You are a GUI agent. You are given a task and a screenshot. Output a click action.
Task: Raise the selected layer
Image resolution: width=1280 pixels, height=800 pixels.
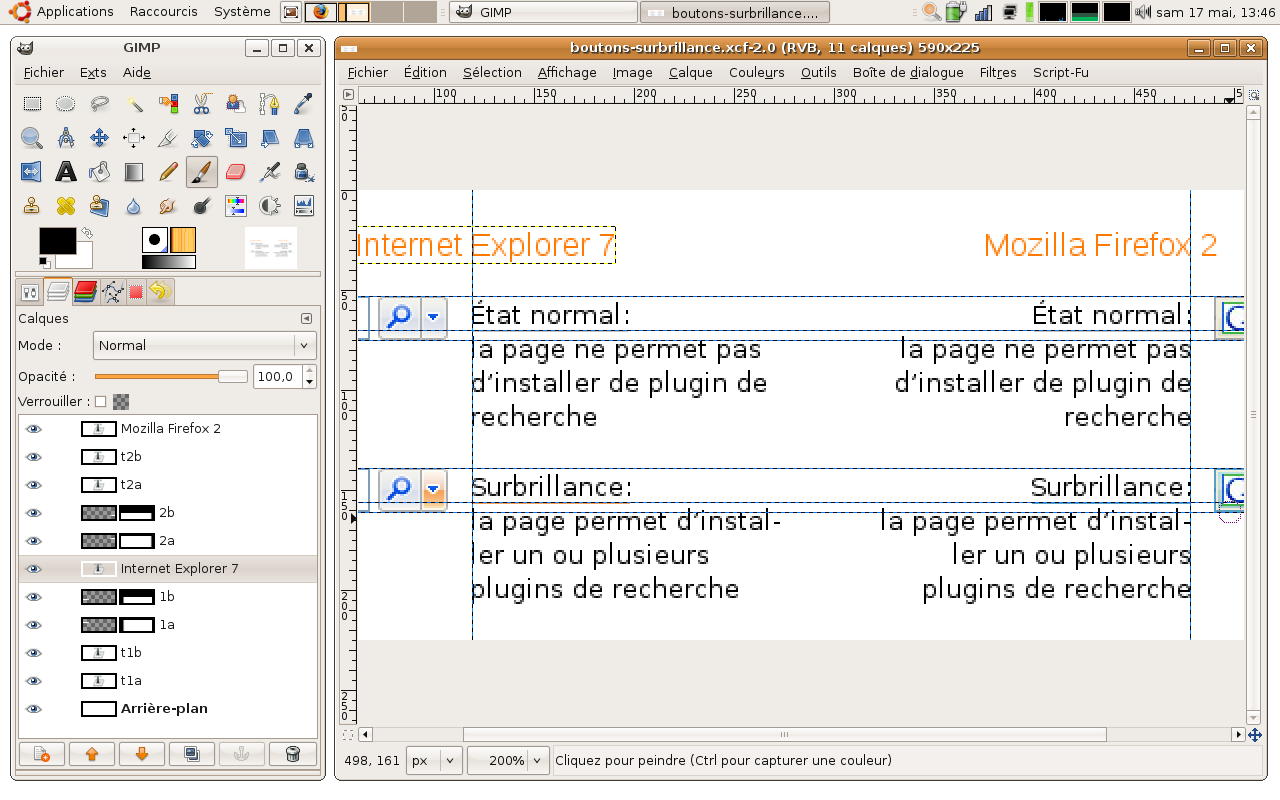pos(92,754)
